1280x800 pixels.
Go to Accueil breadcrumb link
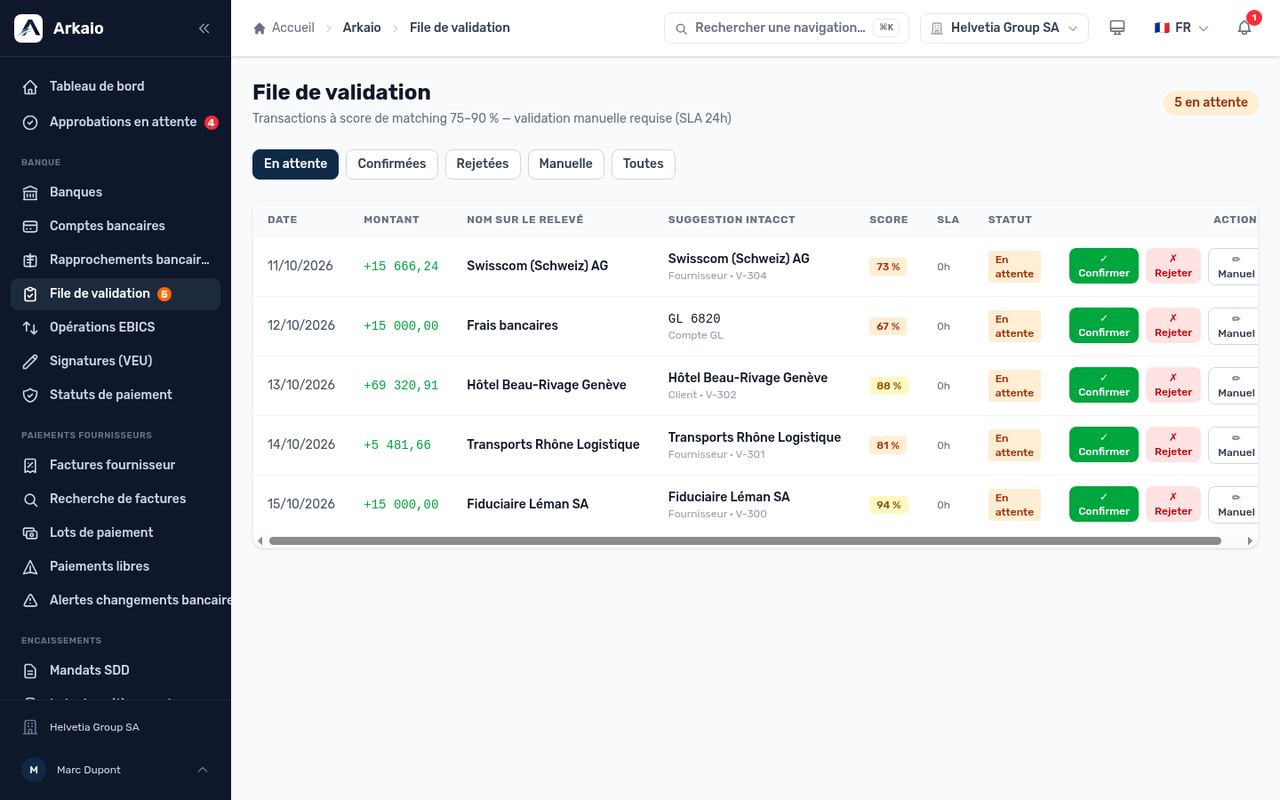pyautogui.click(x=284, y=28)
